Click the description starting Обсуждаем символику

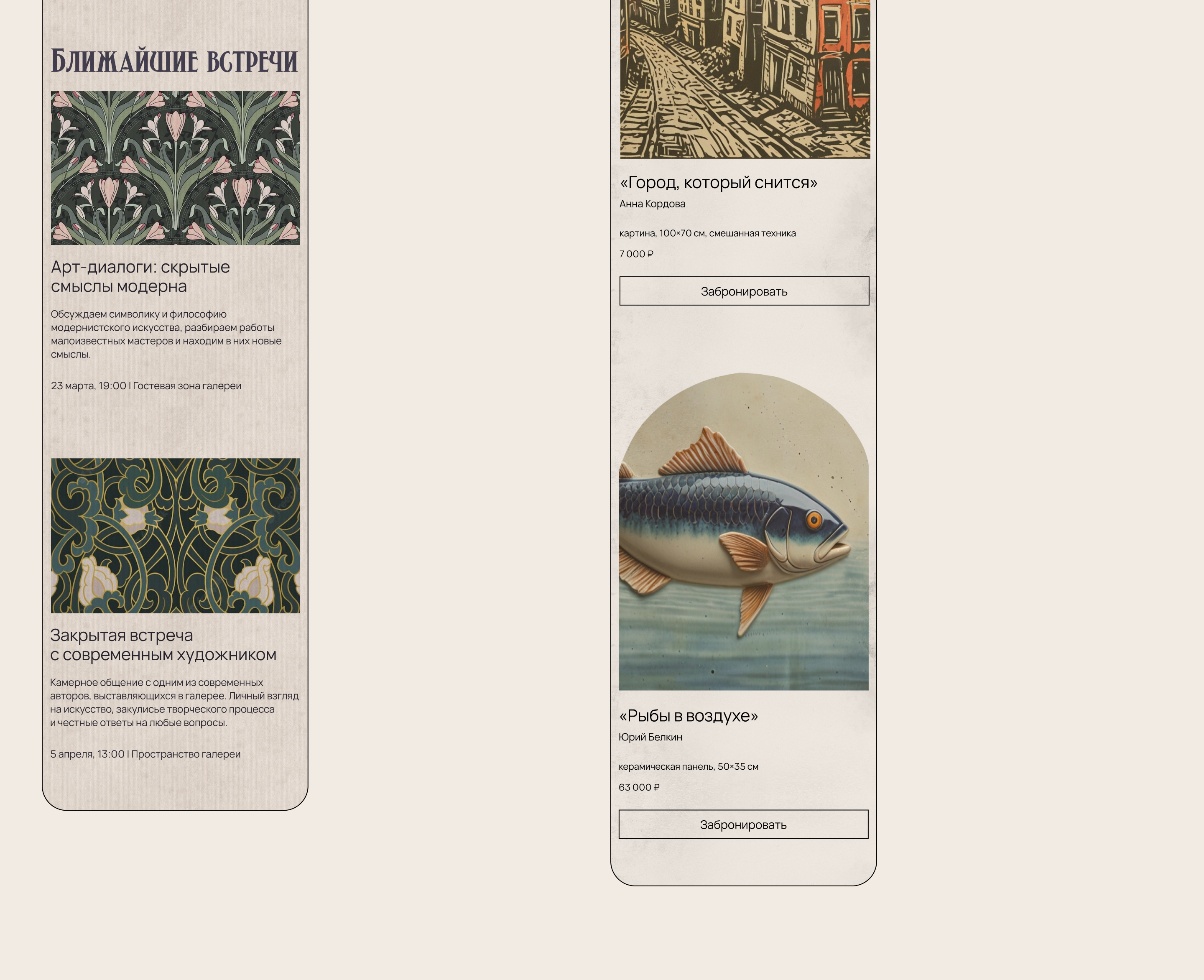coord(166,334)
